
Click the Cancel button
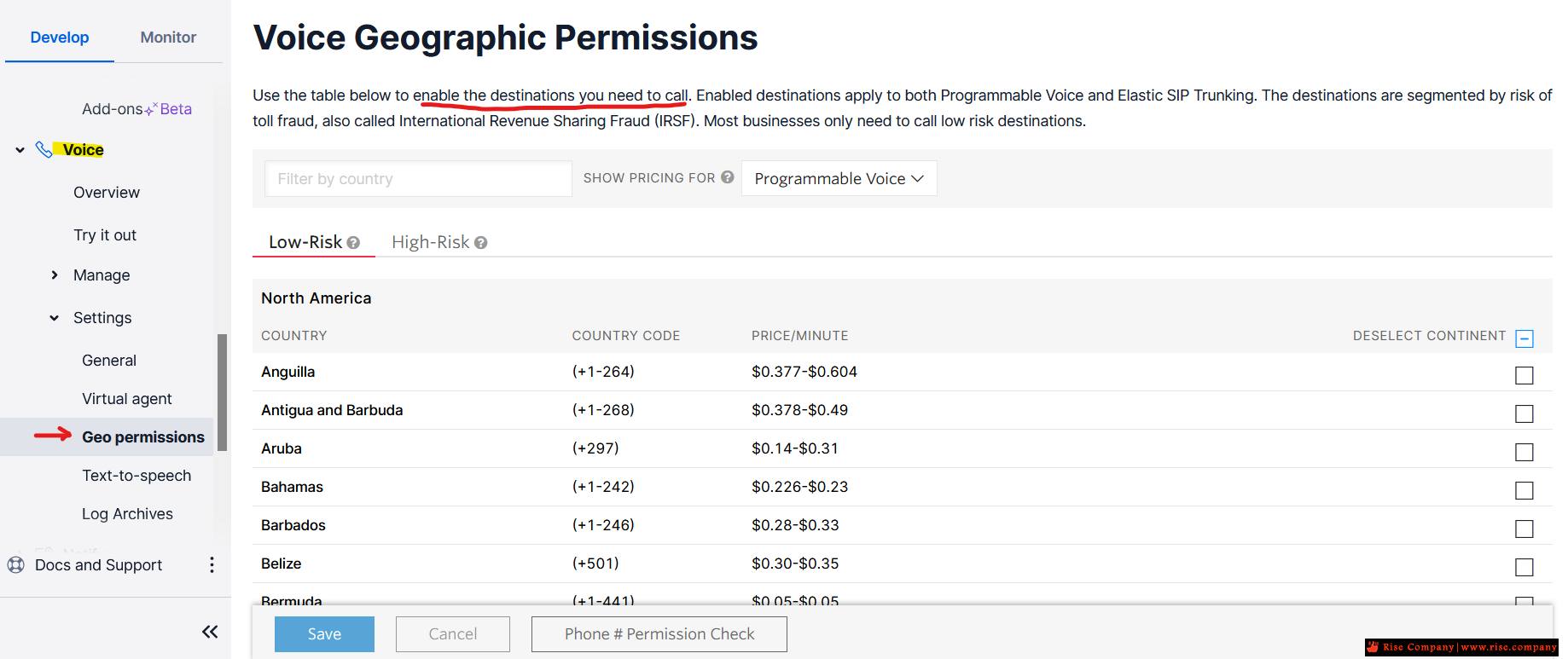click(x=453, y=634)
